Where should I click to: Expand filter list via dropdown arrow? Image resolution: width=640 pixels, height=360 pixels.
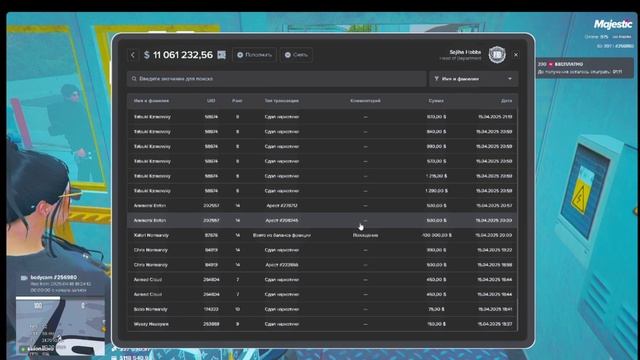pyautogui.click(x=510, y=78)
